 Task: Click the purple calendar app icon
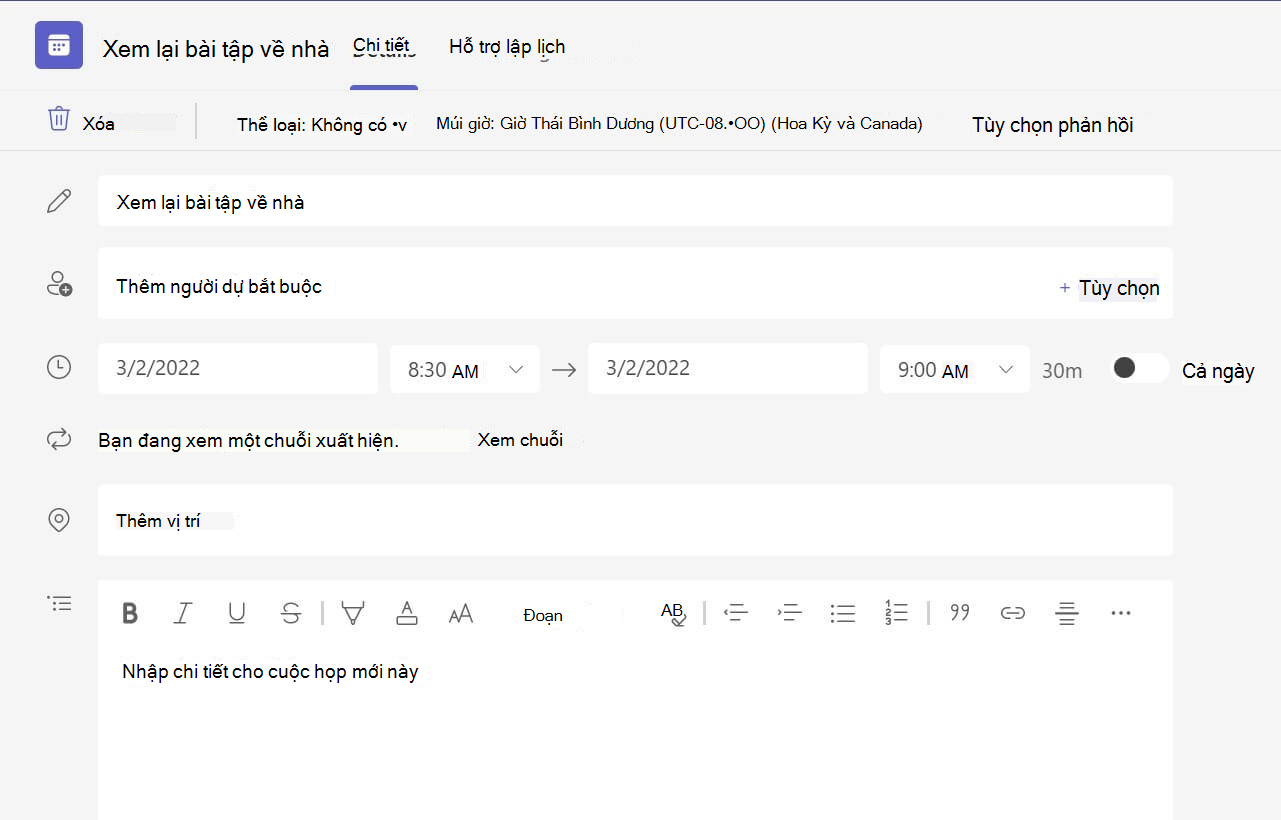[59, 45]
